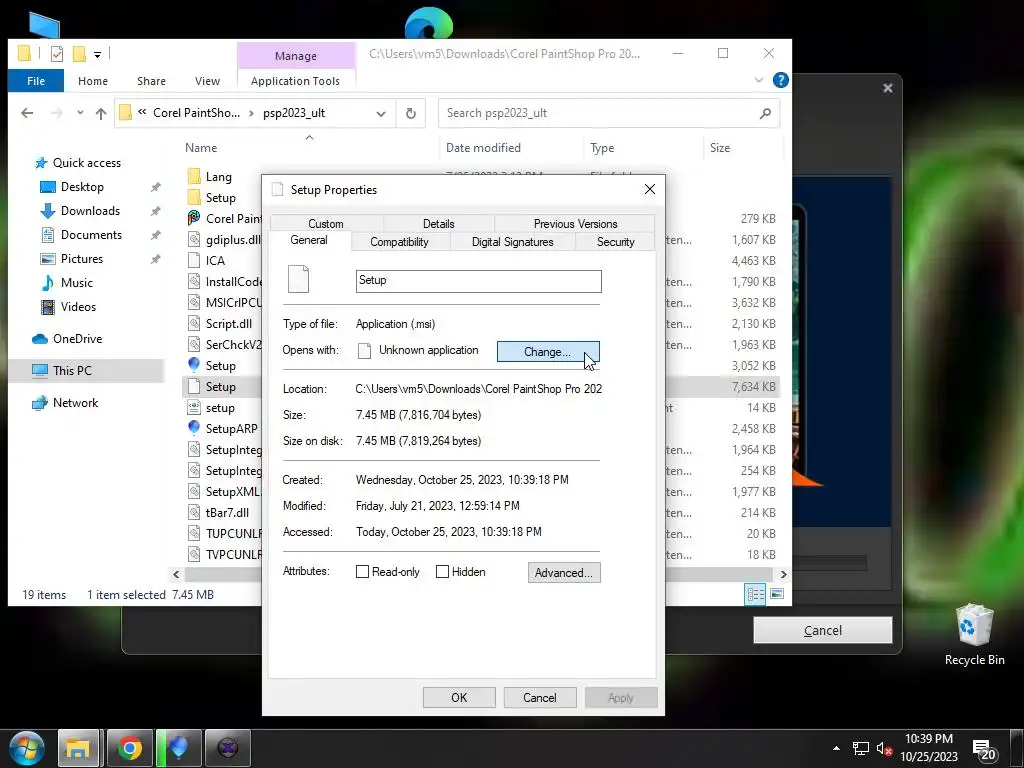Click Cancel in the Corel installer window
1024x768 pixels.
(x=822, y=630)
